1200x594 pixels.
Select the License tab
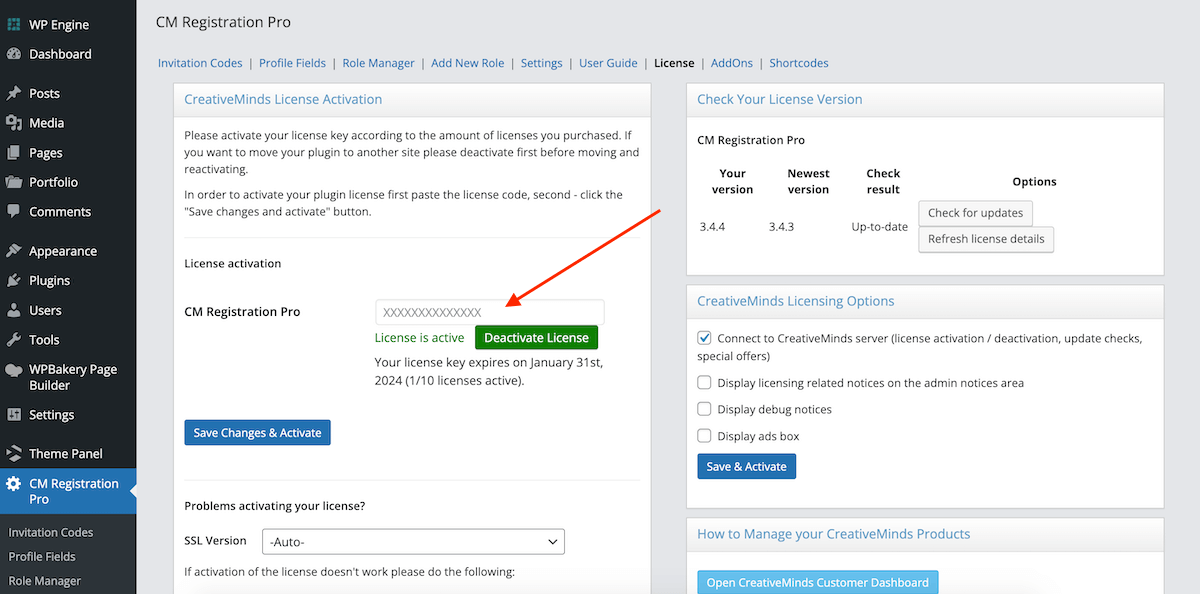coord(674,63)
